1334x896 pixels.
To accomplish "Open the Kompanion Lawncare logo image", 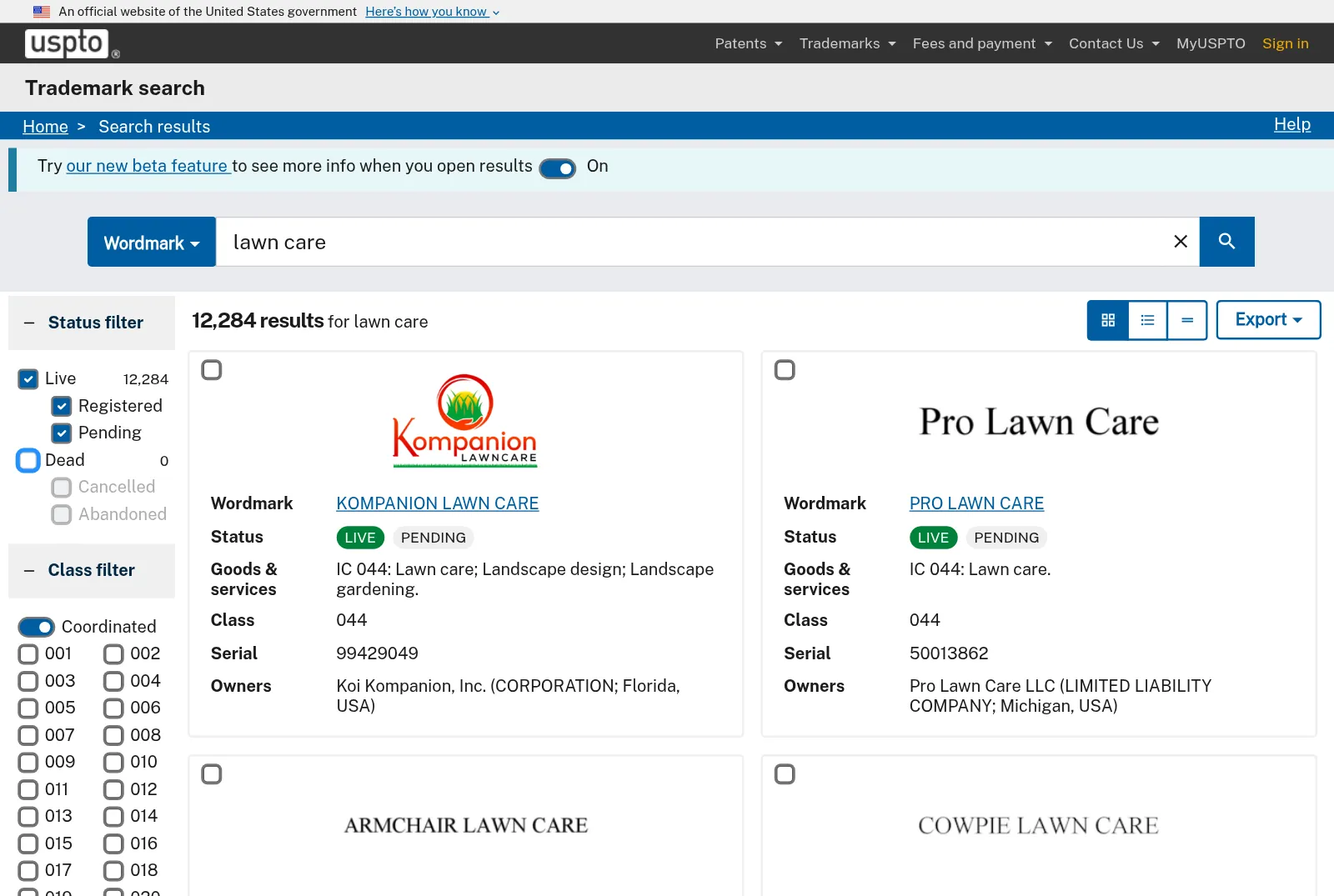I will 465,421.
